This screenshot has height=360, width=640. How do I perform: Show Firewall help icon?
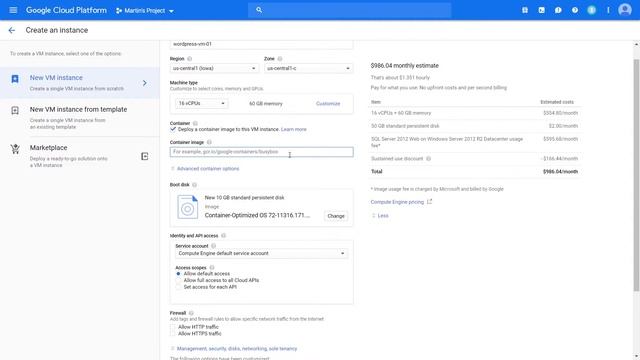[x=191, y=313]
